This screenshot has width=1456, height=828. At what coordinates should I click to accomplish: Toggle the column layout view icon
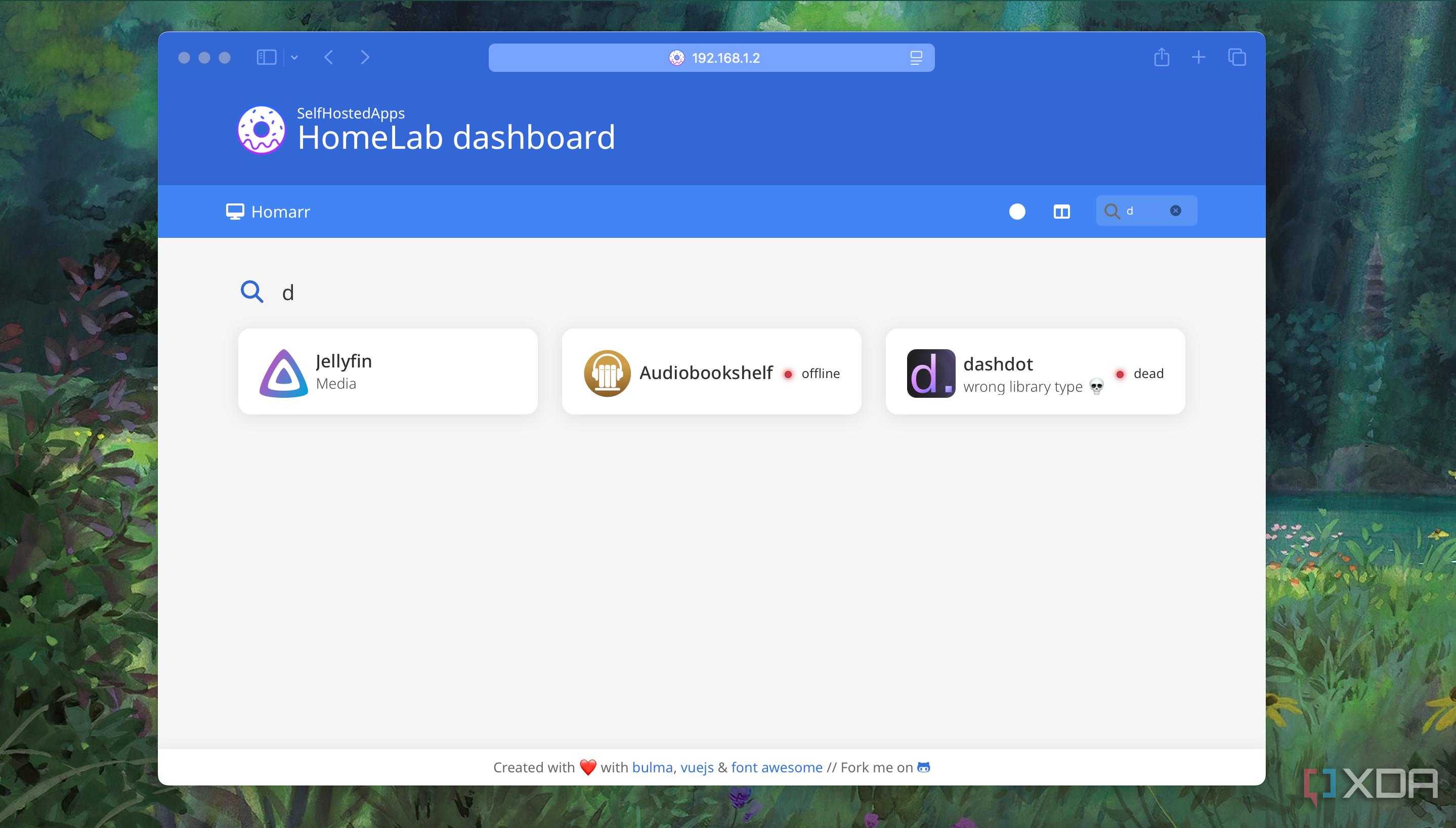(x=1061, y=212)
